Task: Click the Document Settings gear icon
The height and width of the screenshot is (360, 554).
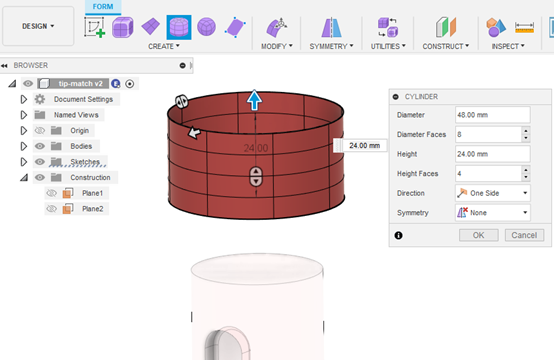Action: pos(40,99)
